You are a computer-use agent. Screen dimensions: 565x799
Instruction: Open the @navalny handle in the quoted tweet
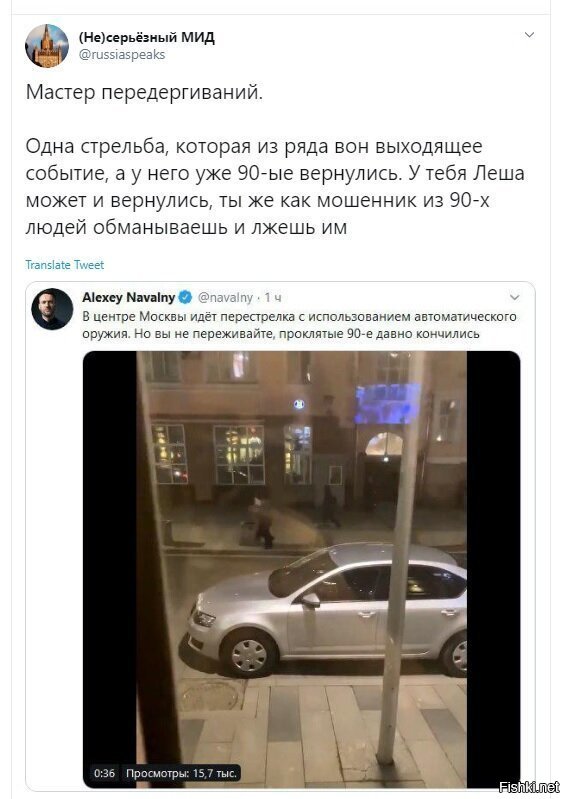click(225, 298)
